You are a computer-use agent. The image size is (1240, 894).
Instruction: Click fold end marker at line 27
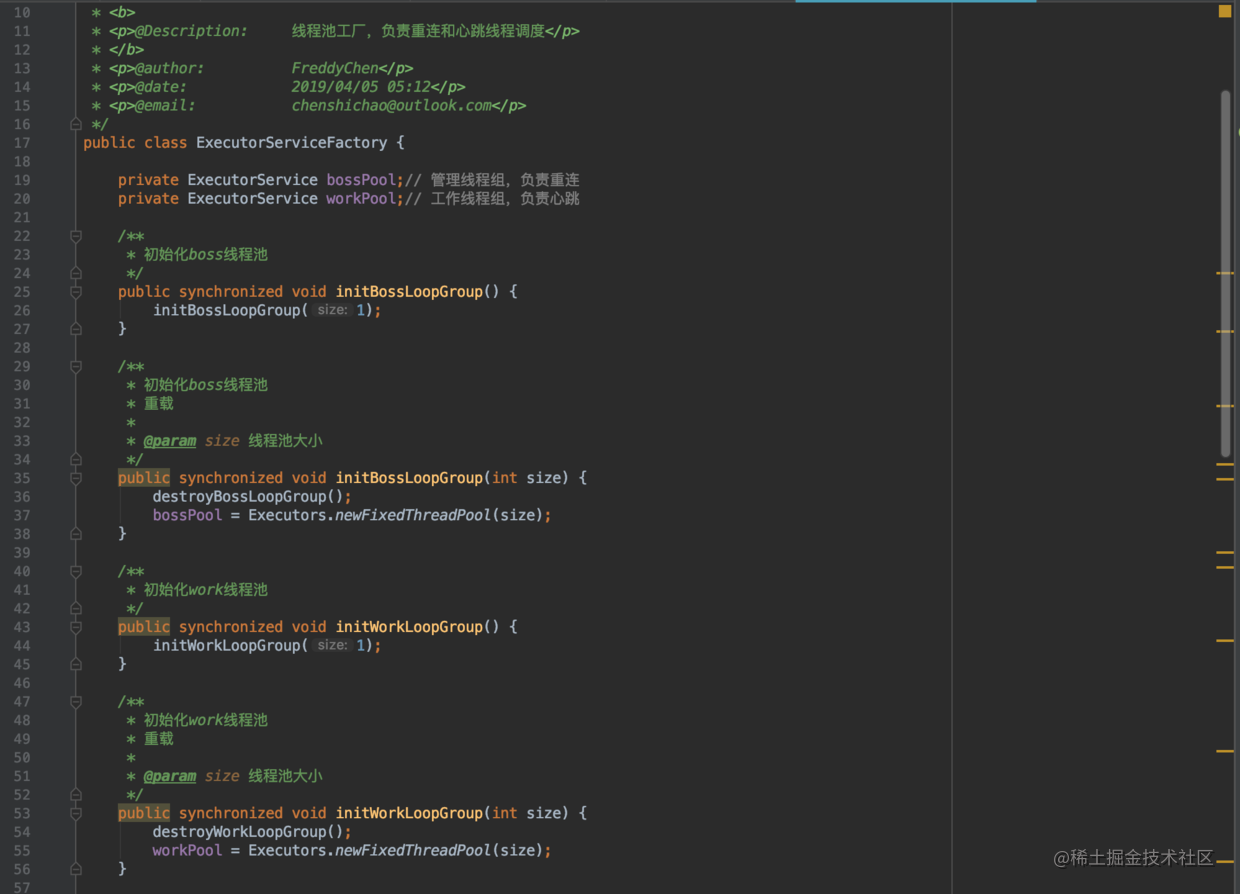pos(76,329)
